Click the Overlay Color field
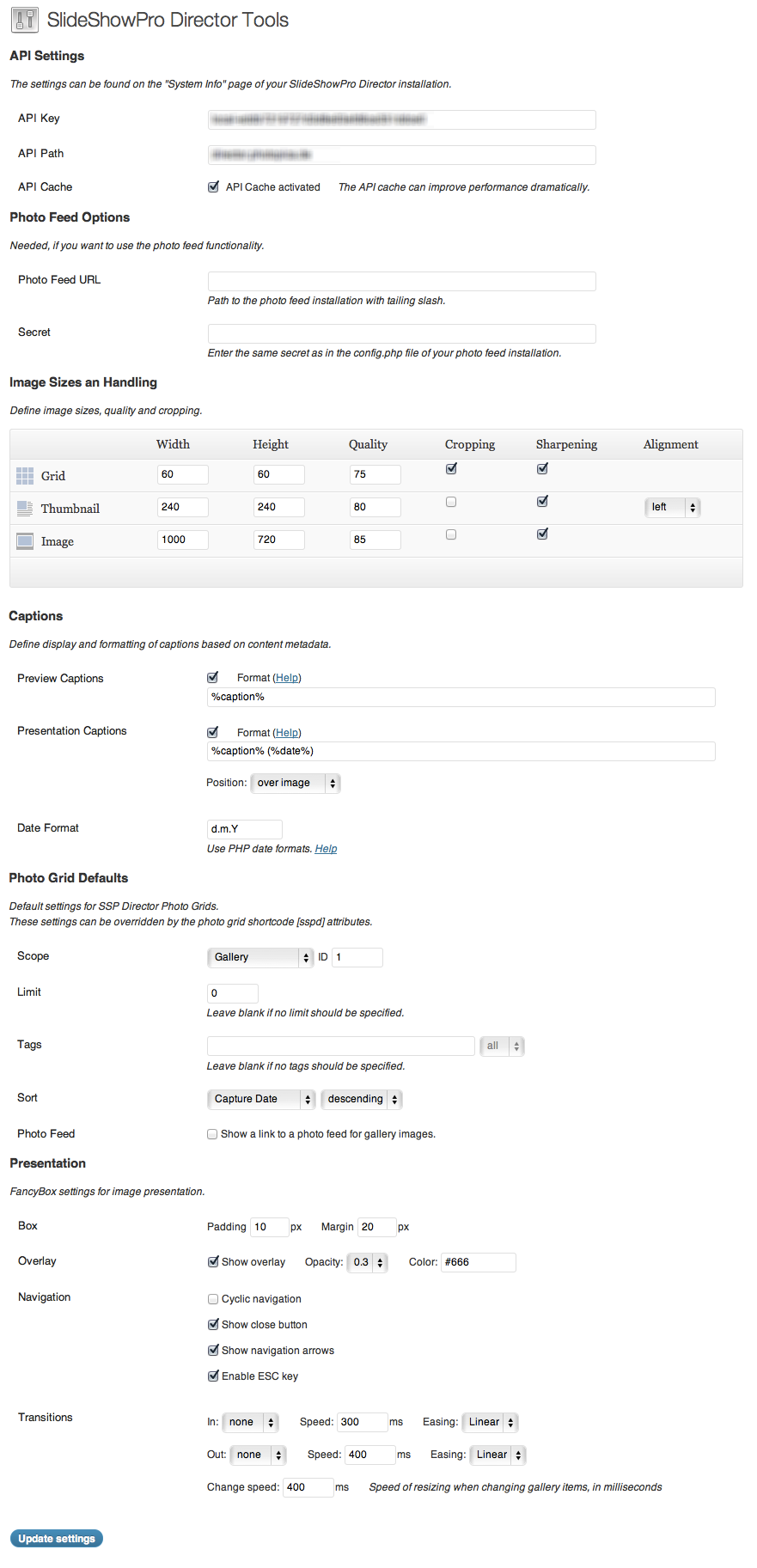 click(479, 1262)
